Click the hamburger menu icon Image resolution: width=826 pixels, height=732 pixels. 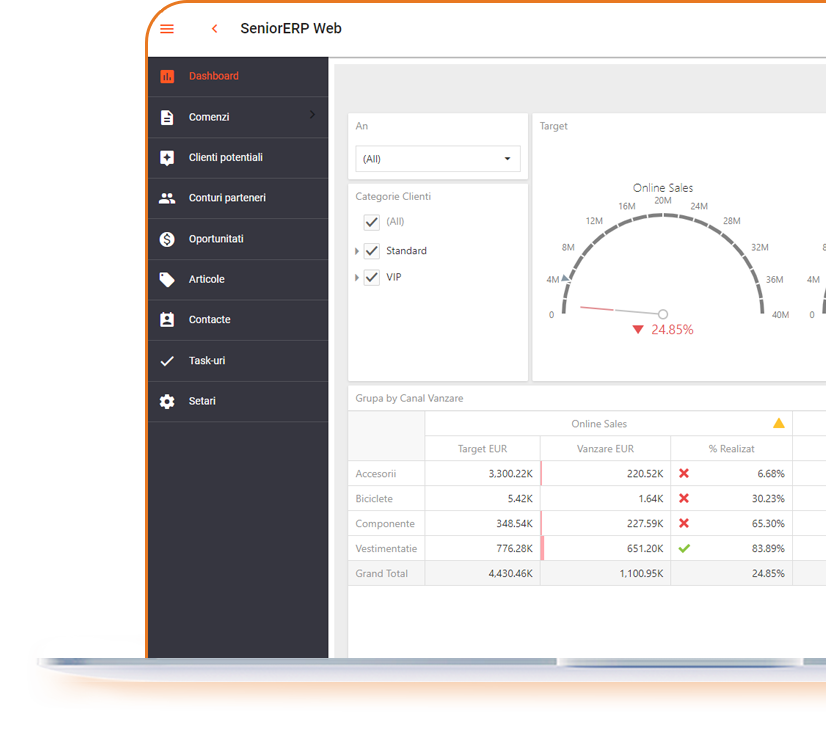click(167, 29)
